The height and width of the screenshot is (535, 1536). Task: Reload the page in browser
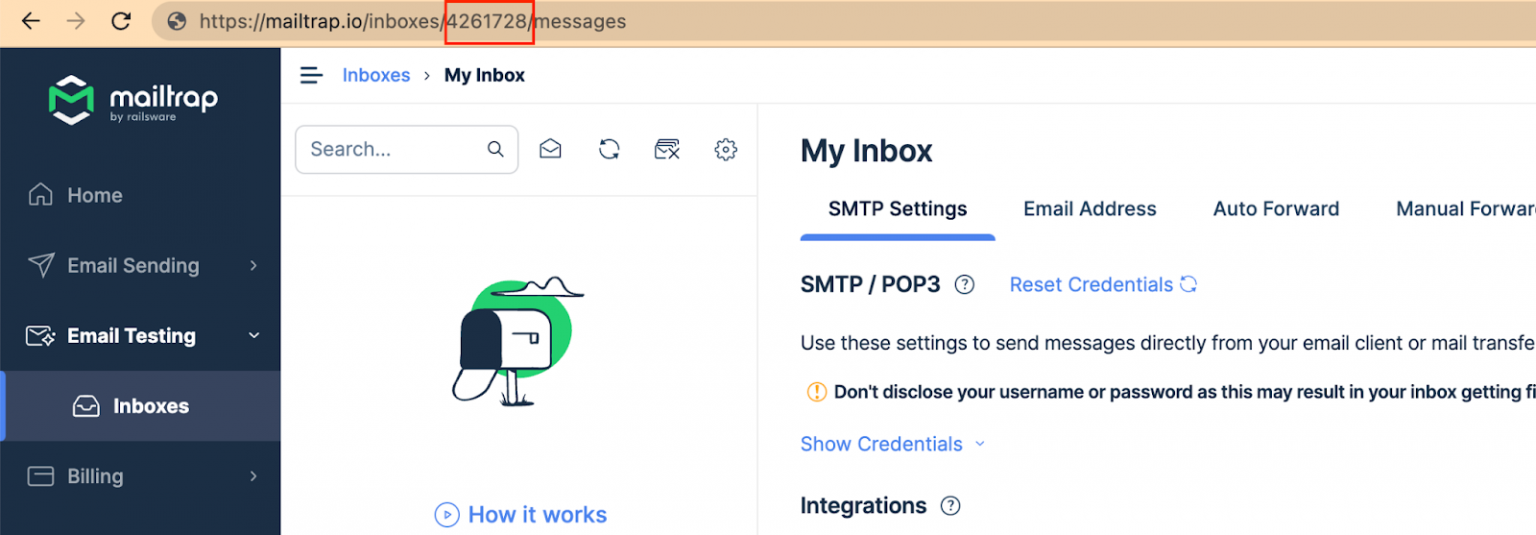(121, 21)
